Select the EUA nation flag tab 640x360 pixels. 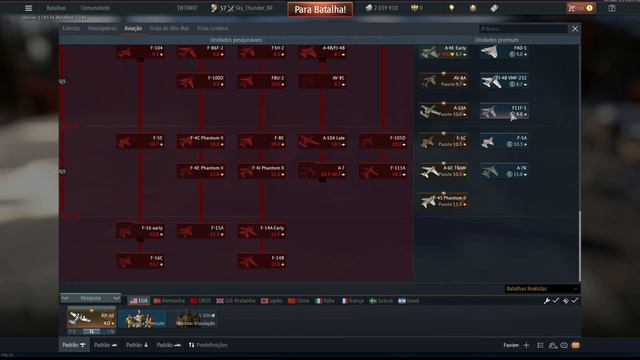(x=139, y=301)
